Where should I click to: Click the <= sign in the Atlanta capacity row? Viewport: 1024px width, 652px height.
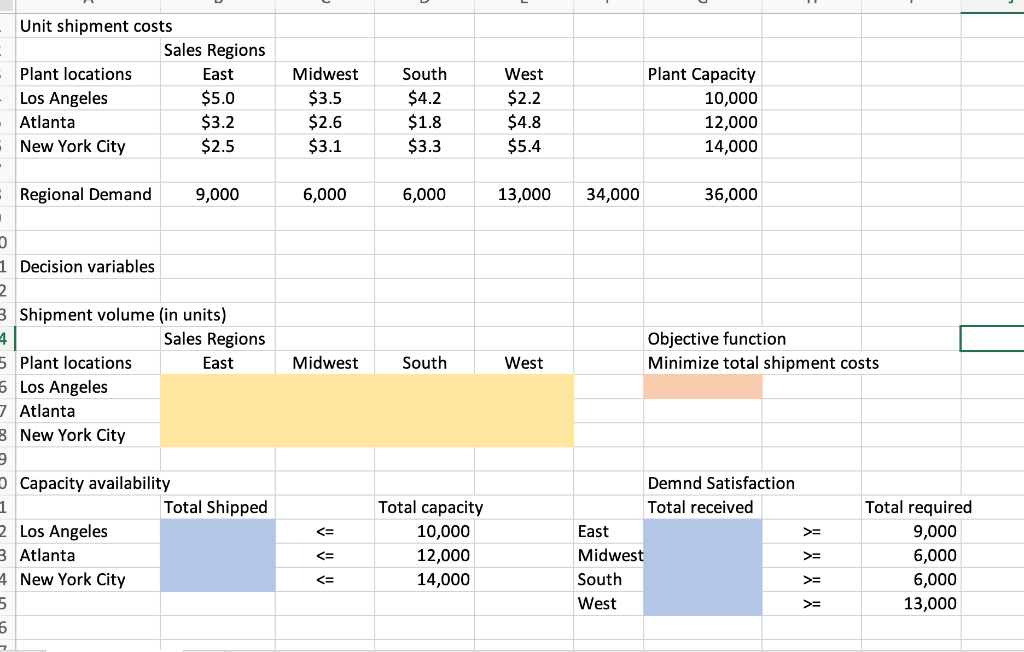[325, 557]
